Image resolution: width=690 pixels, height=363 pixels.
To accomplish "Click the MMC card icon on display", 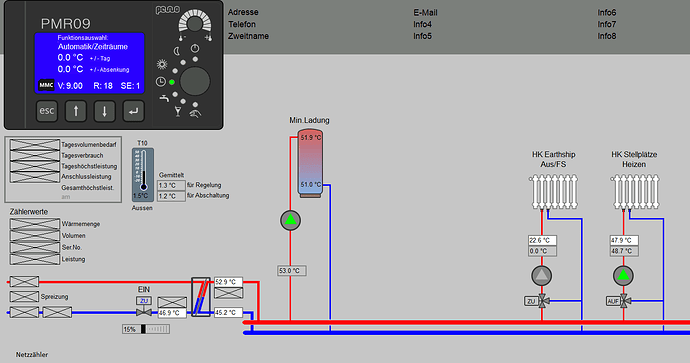I will tap(46, 85).
